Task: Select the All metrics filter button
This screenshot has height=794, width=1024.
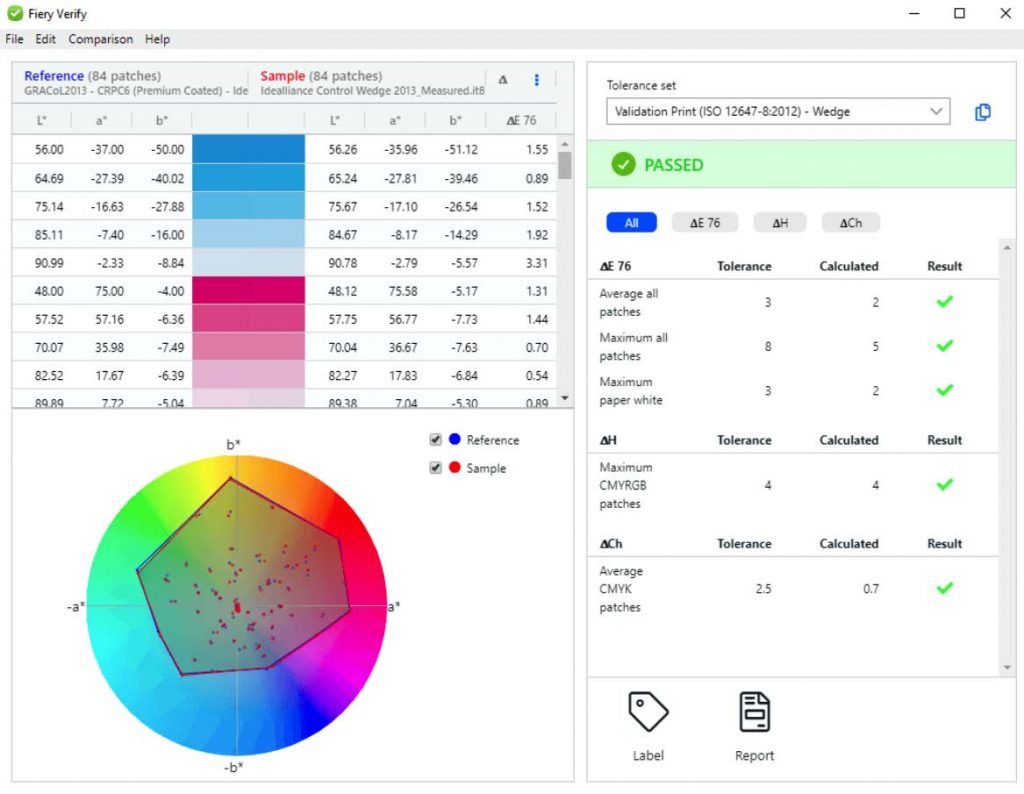Action: click(x=631, y=222)
